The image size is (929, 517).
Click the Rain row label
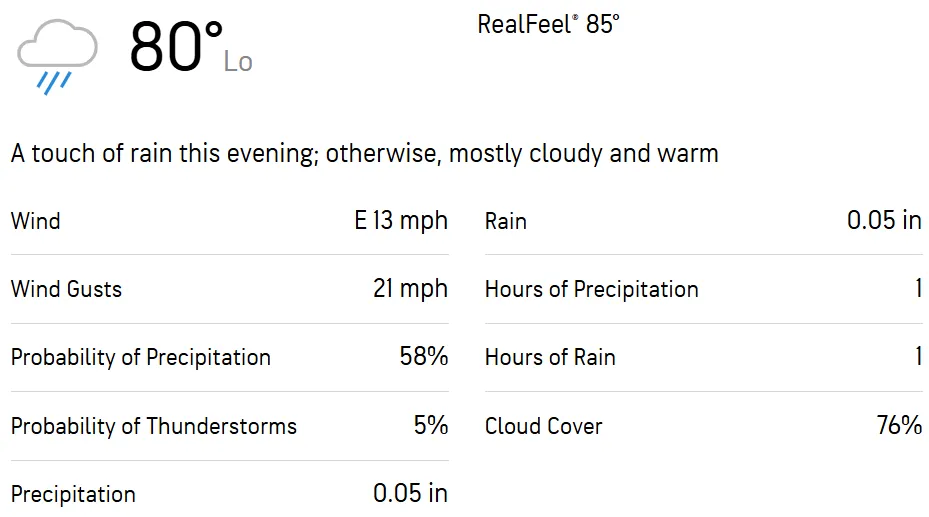506,221
